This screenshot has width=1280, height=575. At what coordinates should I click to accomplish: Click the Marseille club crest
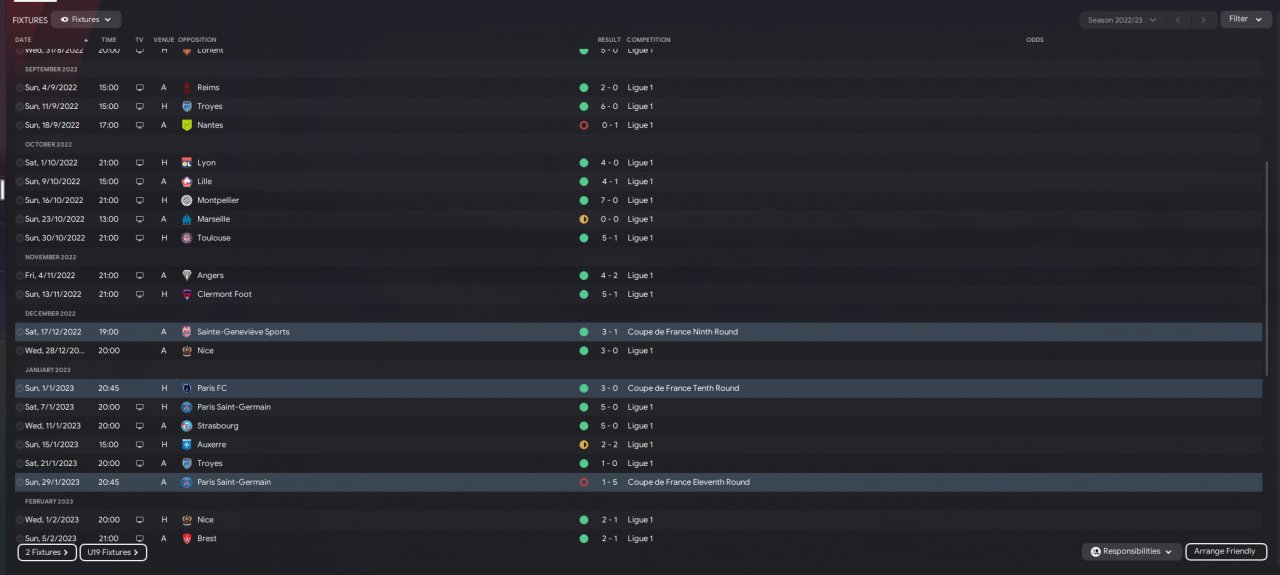187,219
